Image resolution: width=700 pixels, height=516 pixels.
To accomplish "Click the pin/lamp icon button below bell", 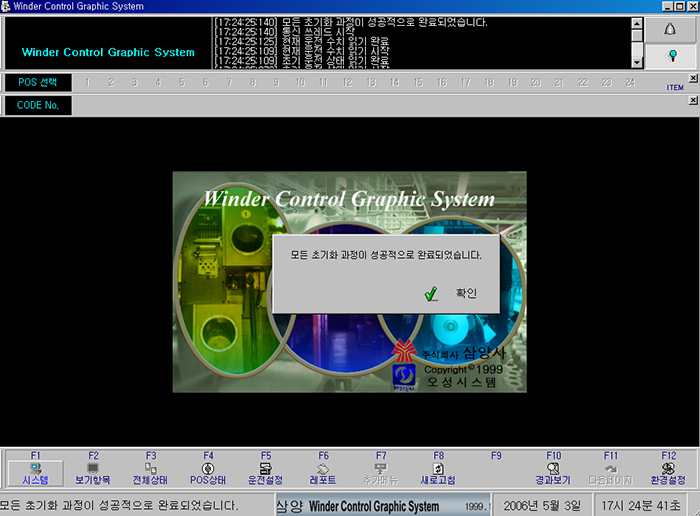I will [671, 57].
